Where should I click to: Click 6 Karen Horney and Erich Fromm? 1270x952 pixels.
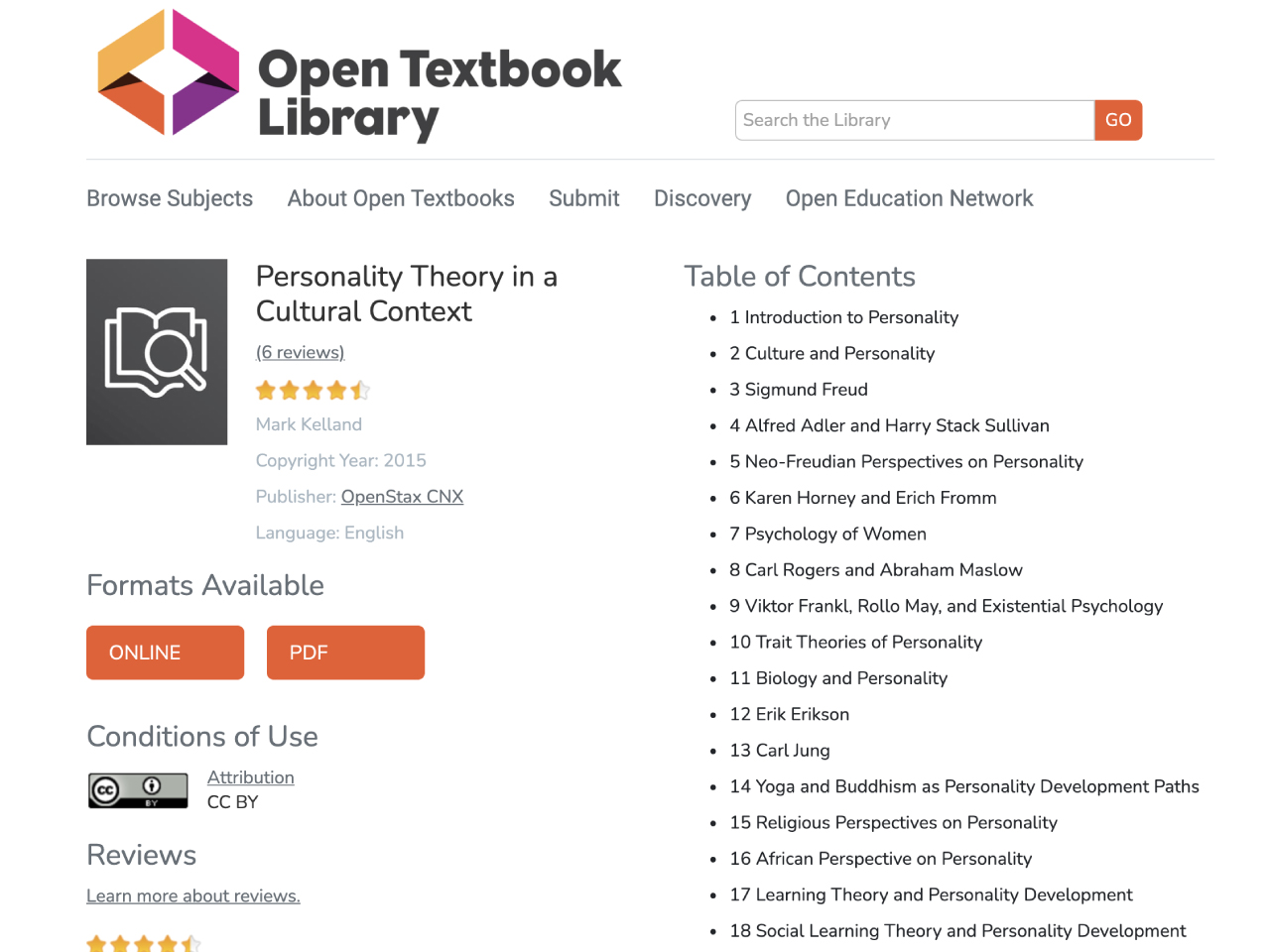pos(863,498)
